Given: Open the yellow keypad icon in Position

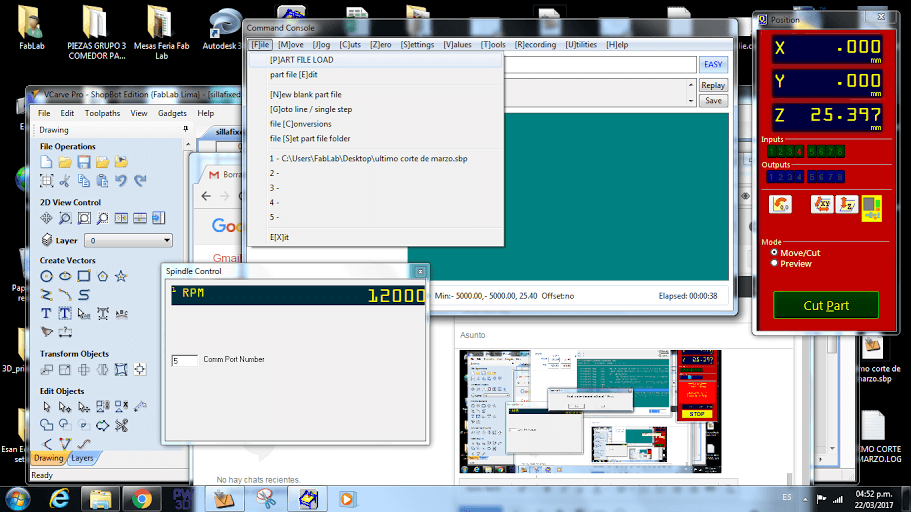Looking at the screenshot, I should point(871,208).
